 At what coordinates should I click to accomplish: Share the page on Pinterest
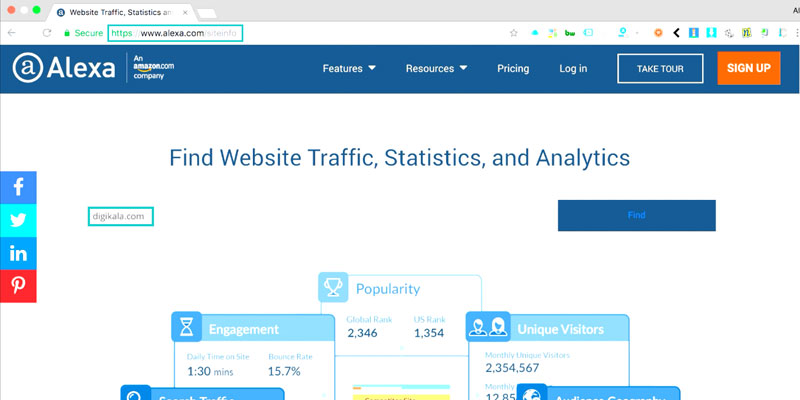(18, 286)
